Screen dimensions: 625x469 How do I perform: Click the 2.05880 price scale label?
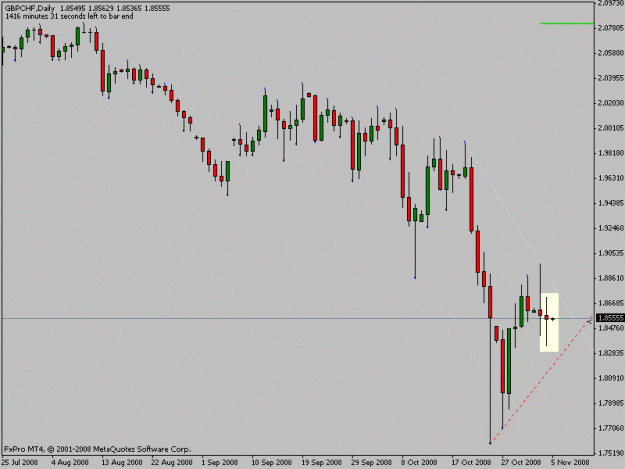click(611, 53)
